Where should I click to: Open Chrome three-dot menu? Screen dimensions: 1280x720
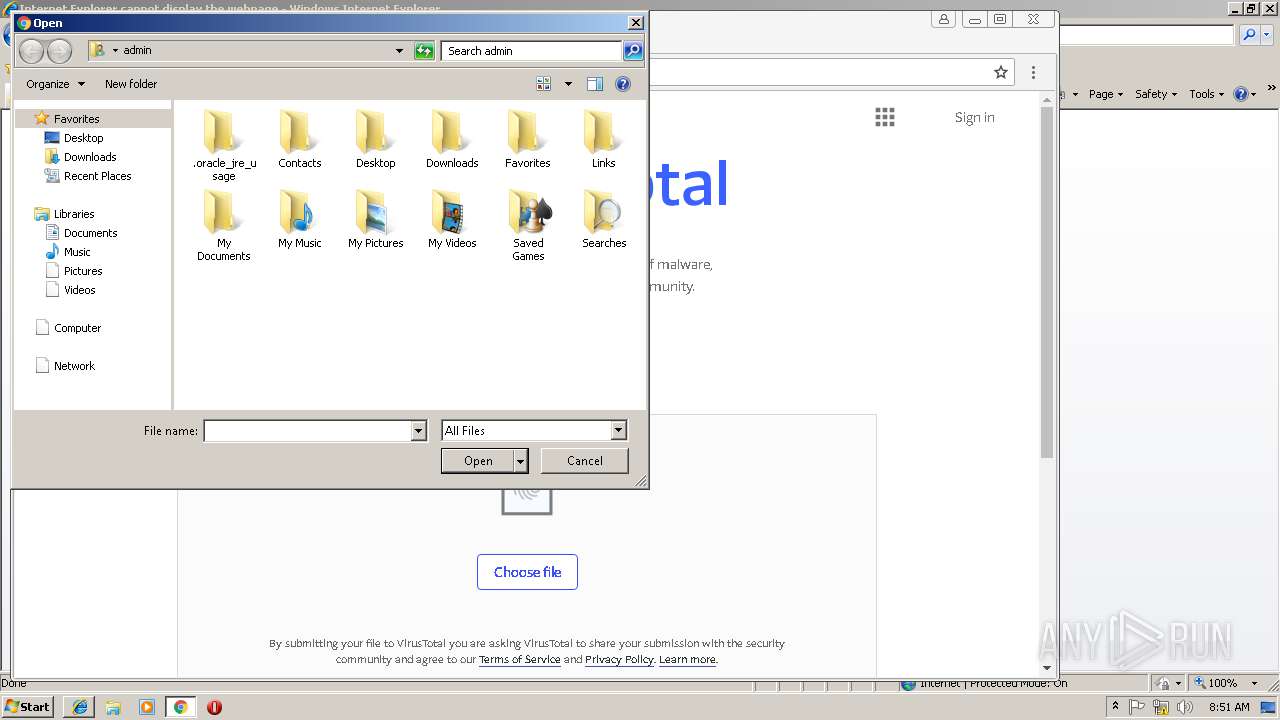coord(1033,72)
